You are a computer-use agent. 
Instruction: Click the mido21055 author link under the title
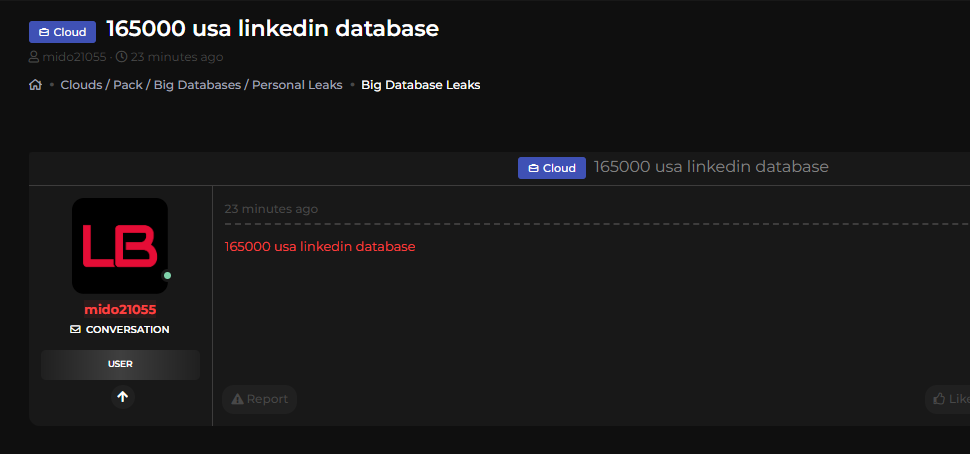pyautogui.click(x=74, y=57)
